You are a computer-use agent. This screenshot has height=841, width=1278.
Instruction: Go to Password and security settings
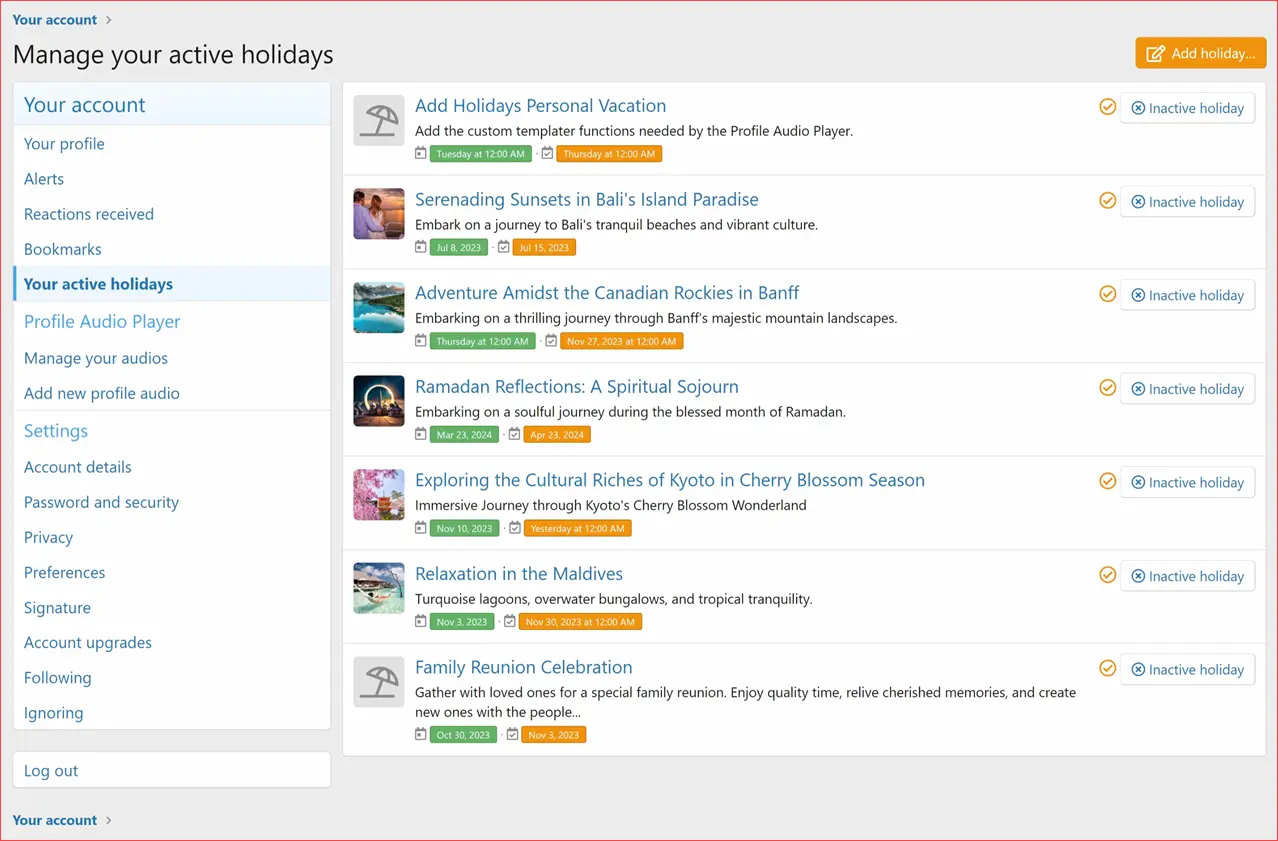[x=101, y=502]
